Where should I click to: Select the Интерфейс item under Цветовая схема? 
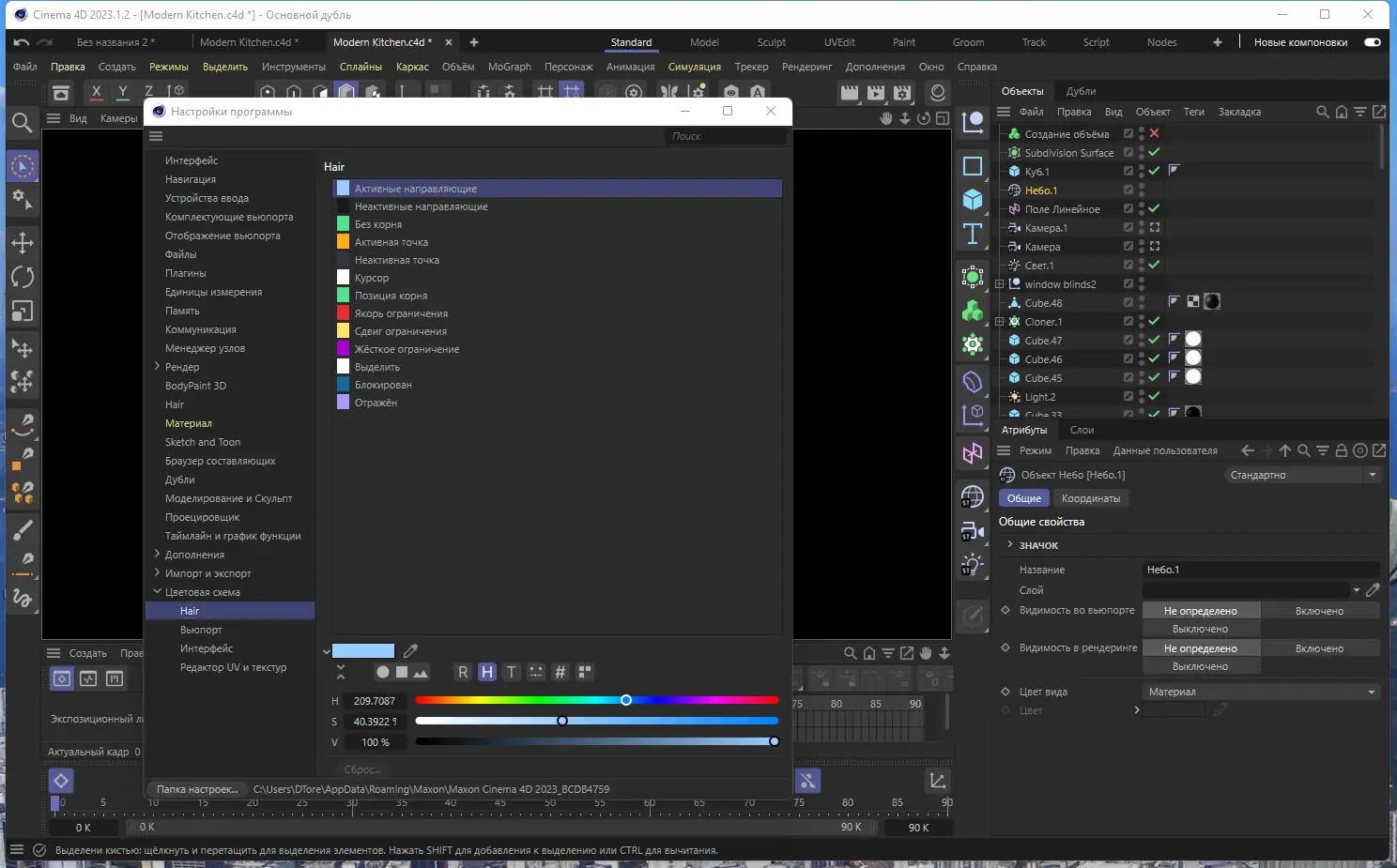click(207, 648)
